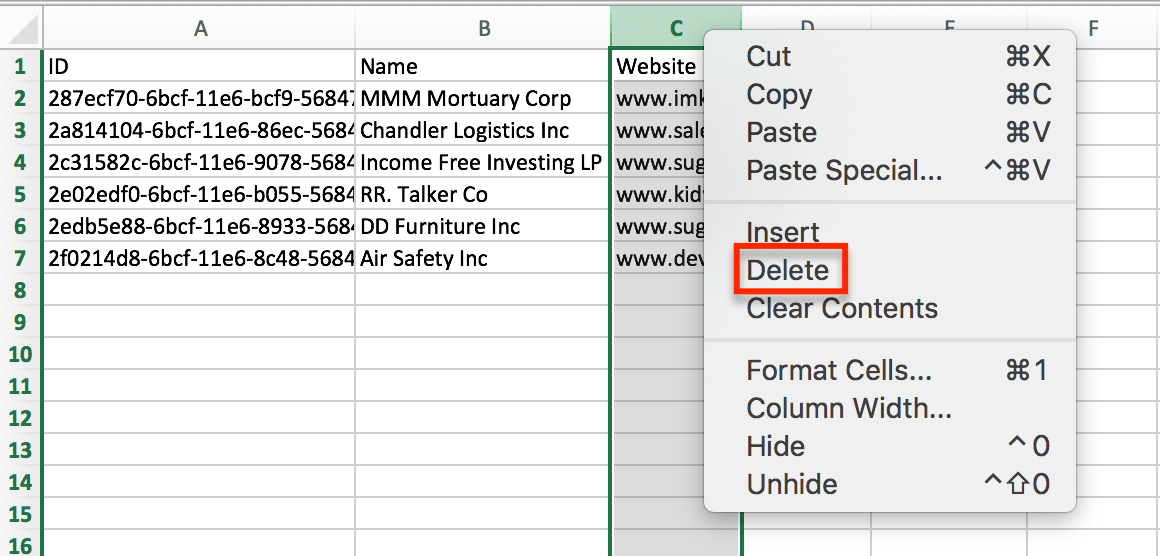Image resolution: width=1160 pixels, height=556 pixels.
Task: Select Delete to remove column C
Action: point(889,271)
